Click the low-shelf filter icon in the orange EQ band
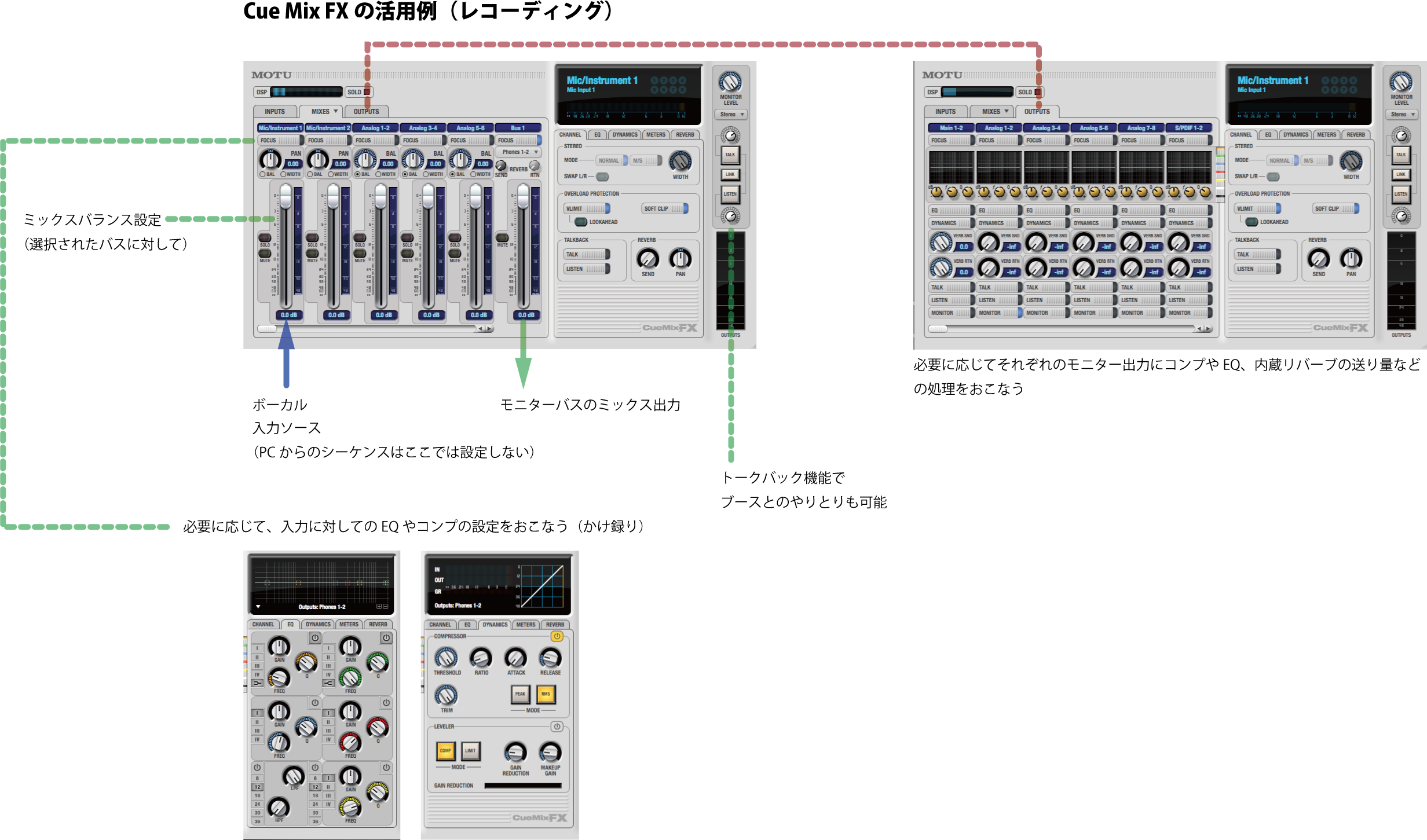Screen dimensions: 1427x840 coord(257,683)
